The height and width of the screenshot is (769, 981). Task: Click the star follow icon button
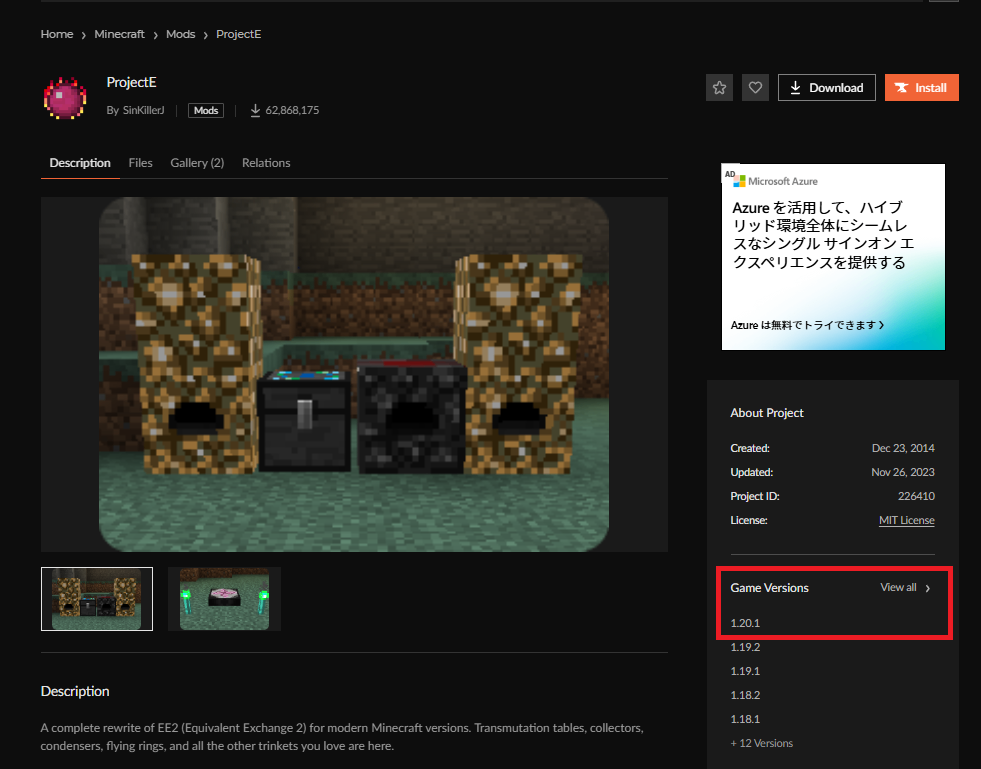[719, 88]
